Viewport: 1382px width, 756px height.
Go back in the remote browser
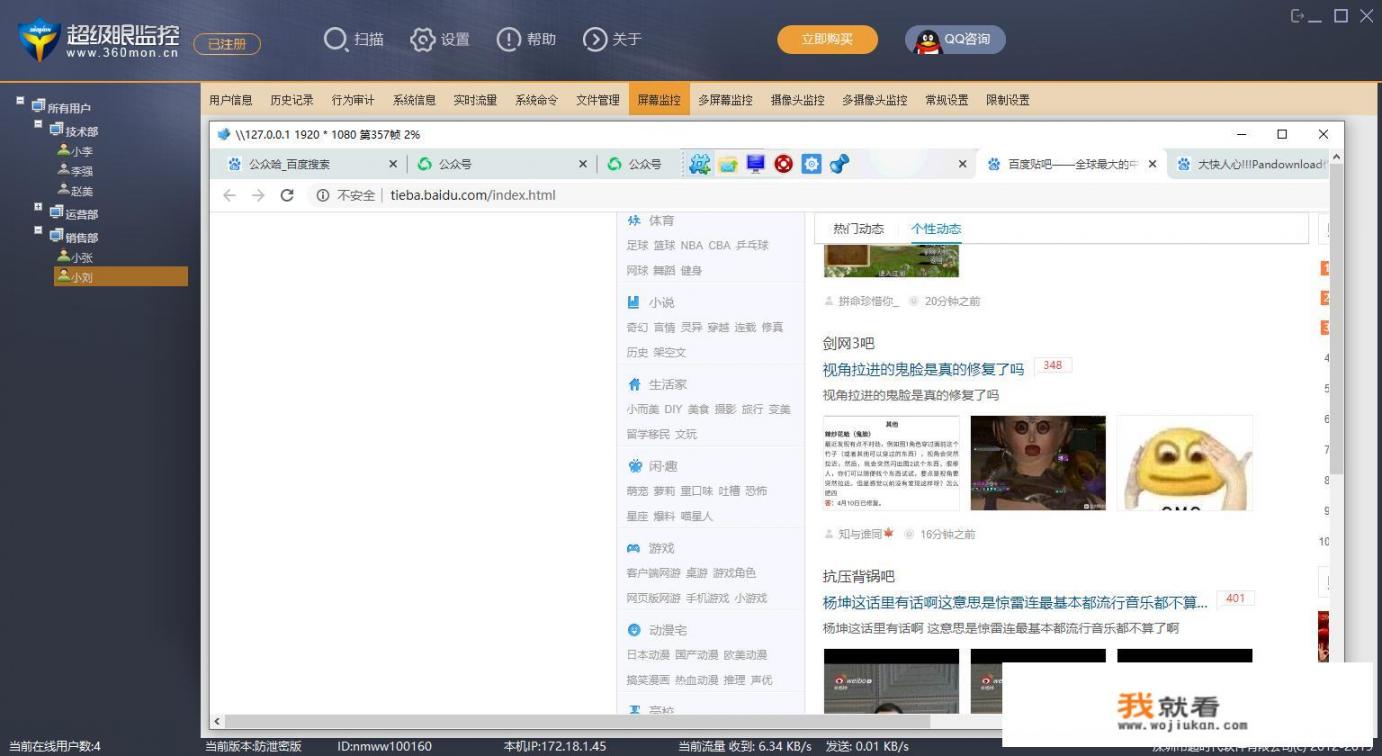(229, 195)
